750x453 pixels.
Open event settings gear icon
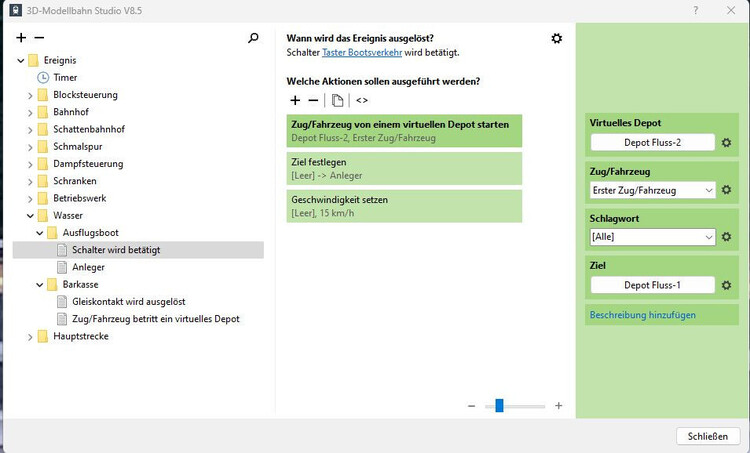[557, 38]
